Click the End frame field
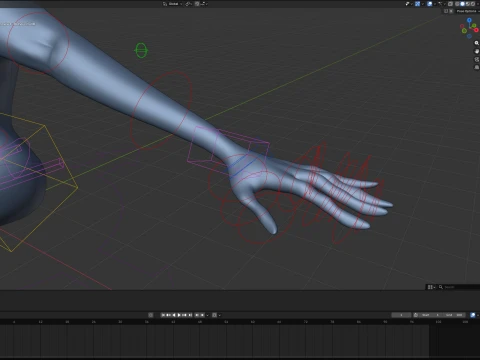Image resolution: width=480 pixels, height=360 pixels. (x=454, y=315)
